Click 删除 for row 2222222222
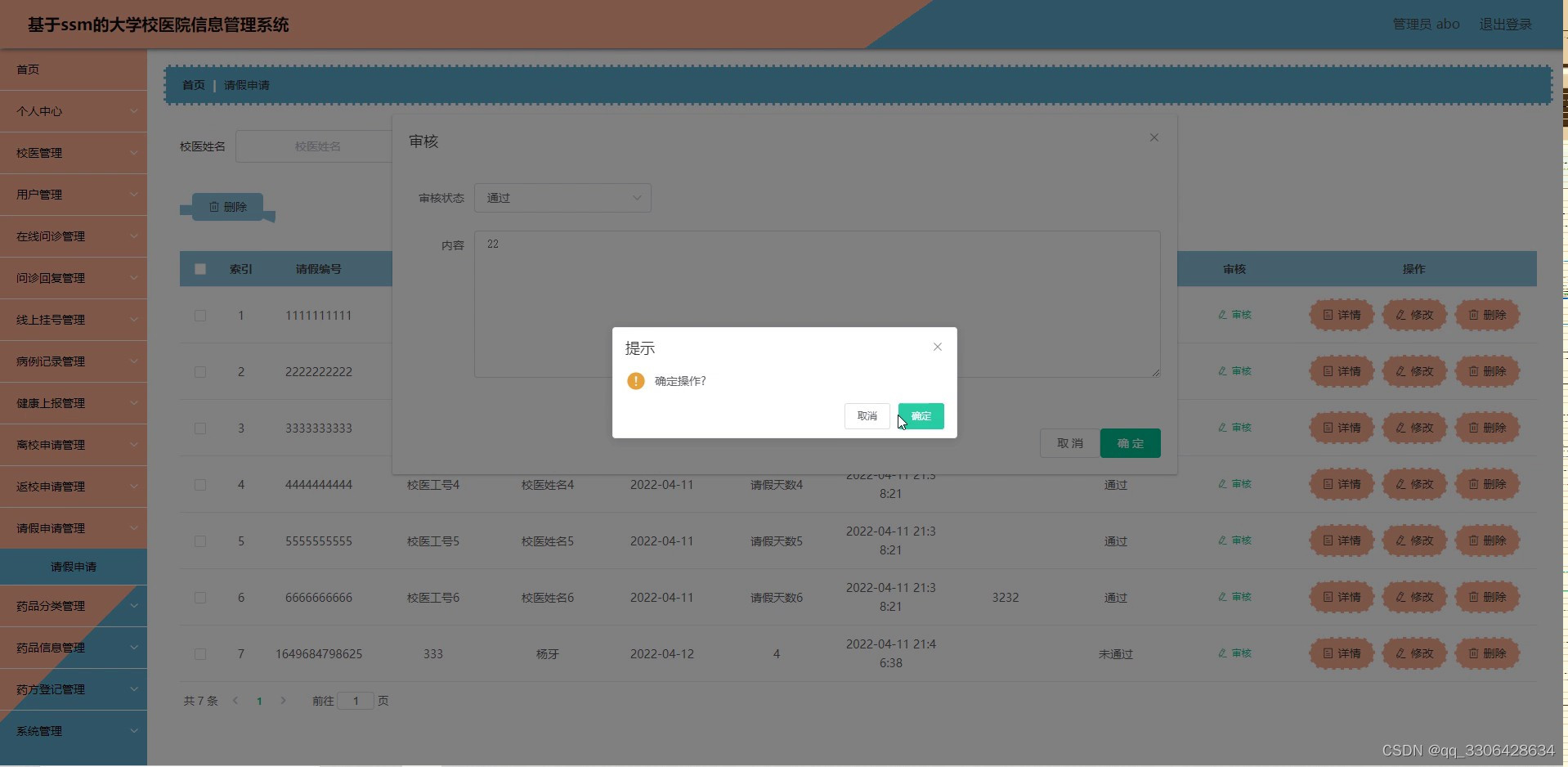The image size is (1568, 767). [x=1487, y=371]
